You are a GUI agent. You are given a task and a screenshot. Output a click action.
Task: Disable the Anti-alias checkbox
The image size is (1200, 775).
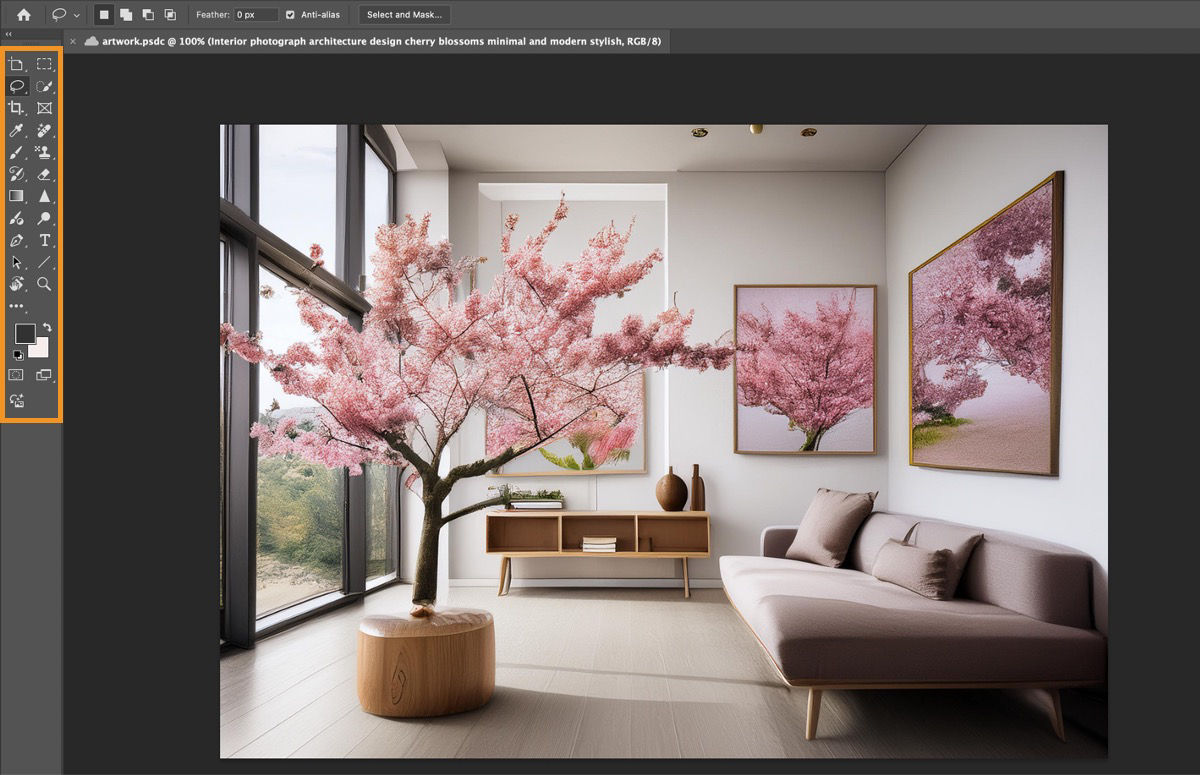(292, 14)
